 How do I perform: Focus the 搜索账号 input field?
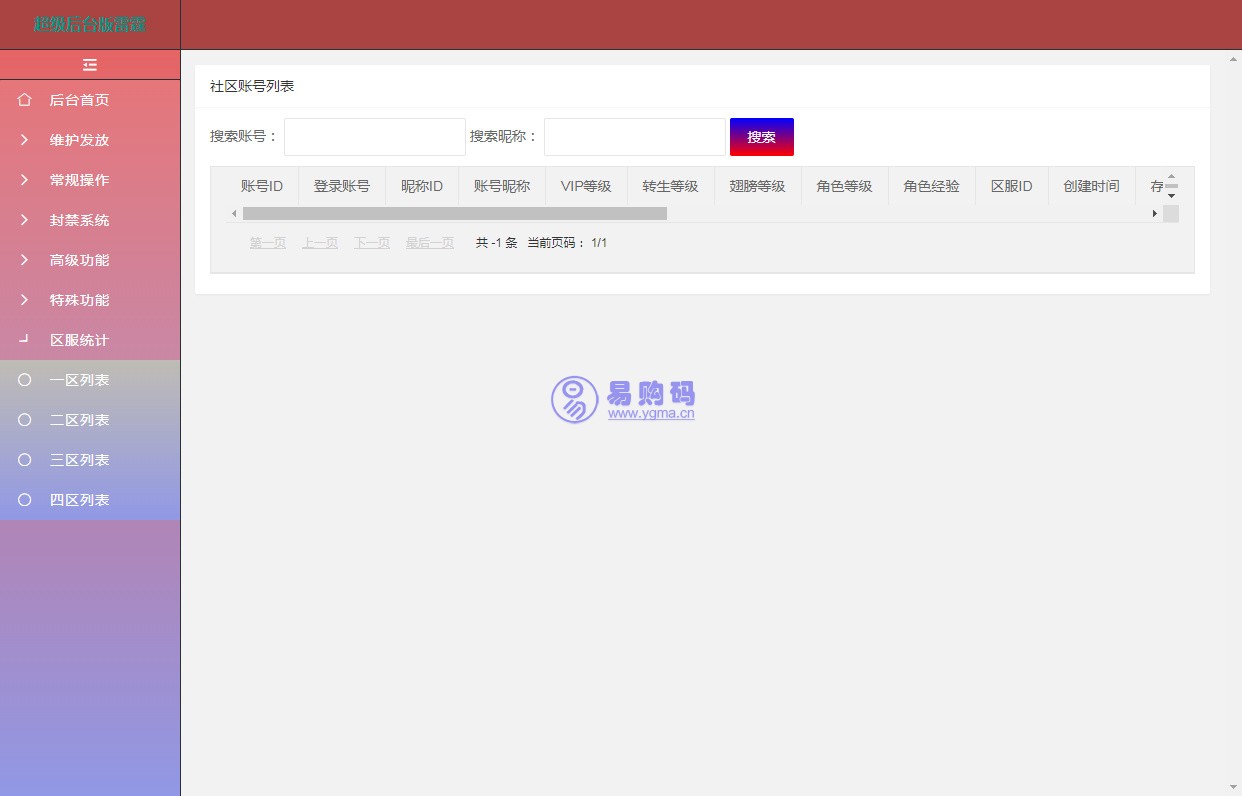375,137
